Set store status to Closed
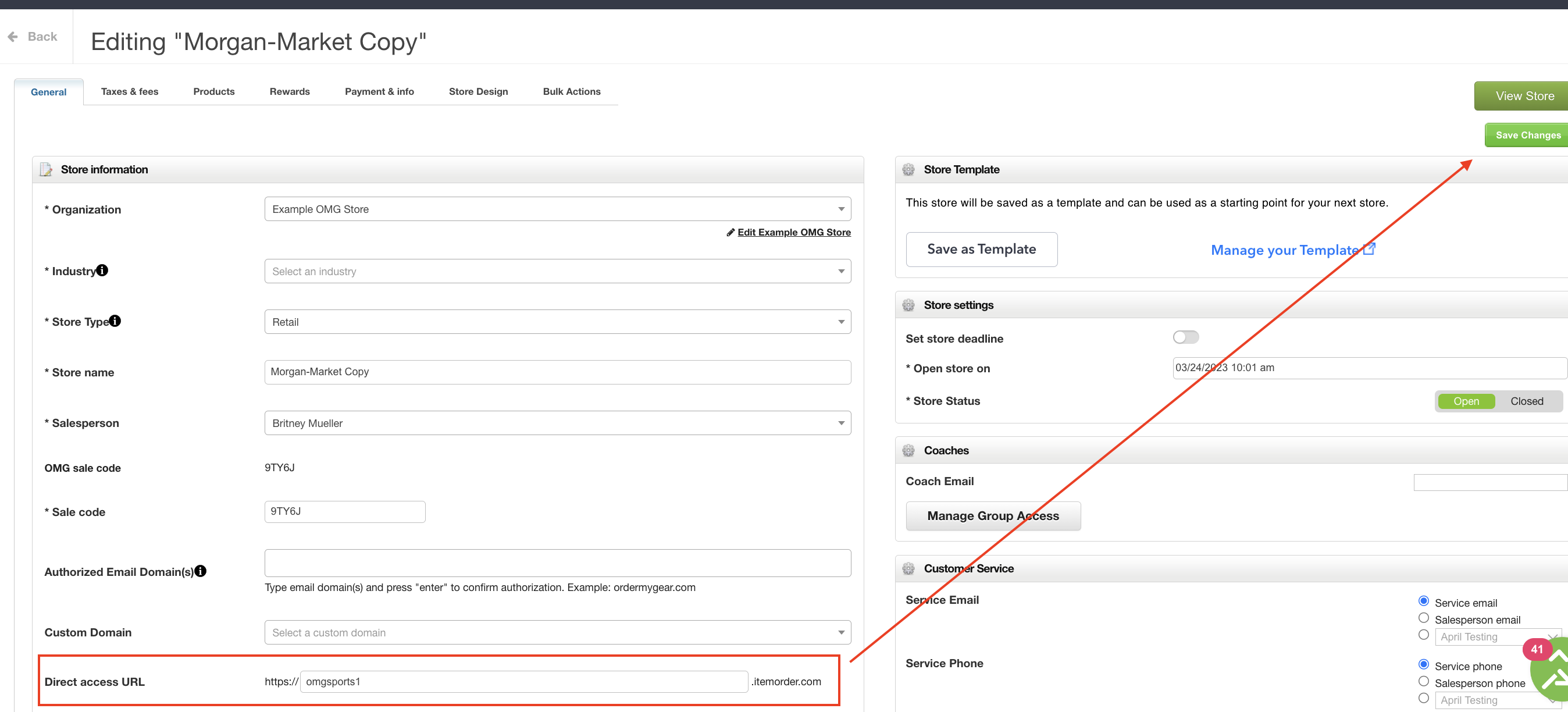The width and height of the screenshot is (1568, 712). pos(1527,401)
